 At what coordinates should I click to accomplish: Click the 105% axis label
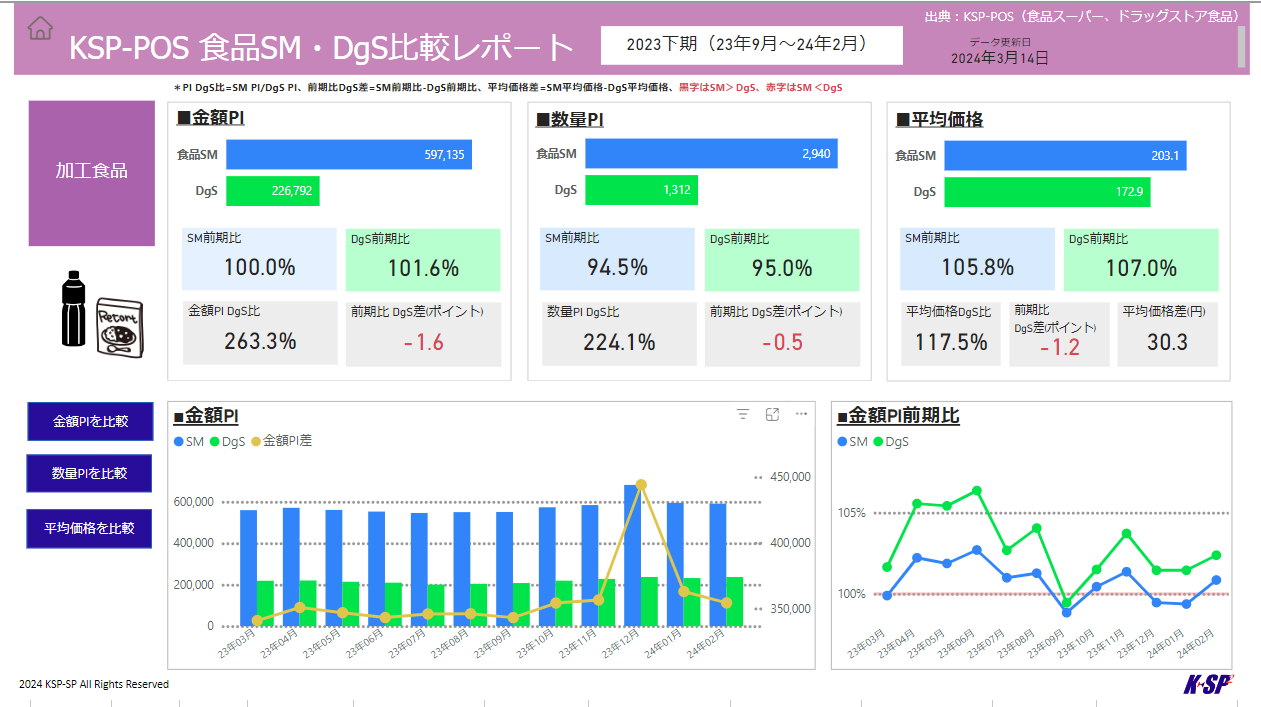852,513
